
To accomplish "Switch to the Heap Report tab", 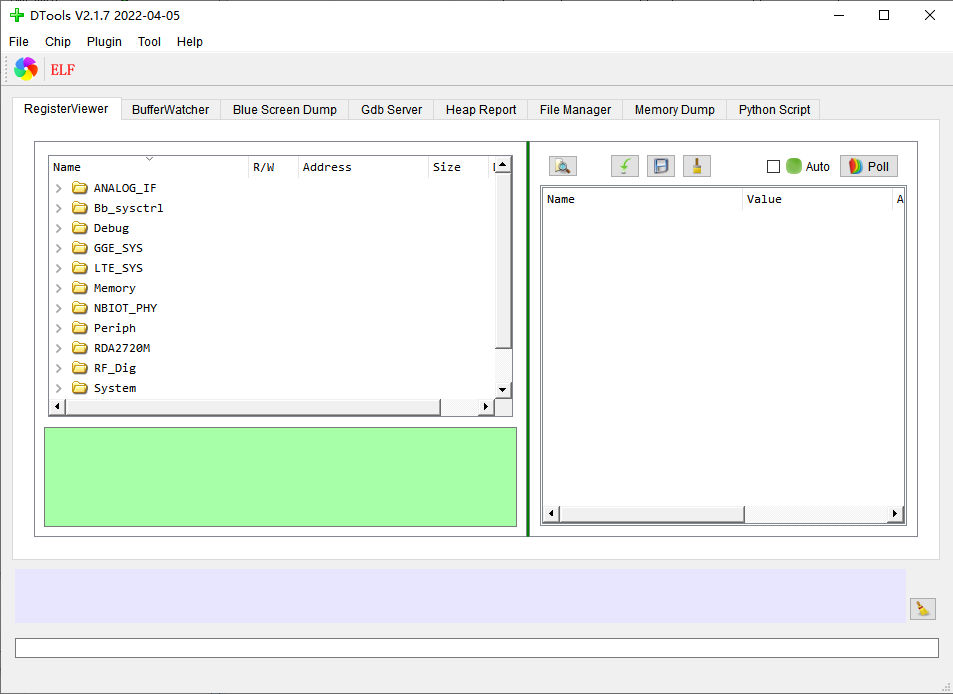I will [481, 110].
